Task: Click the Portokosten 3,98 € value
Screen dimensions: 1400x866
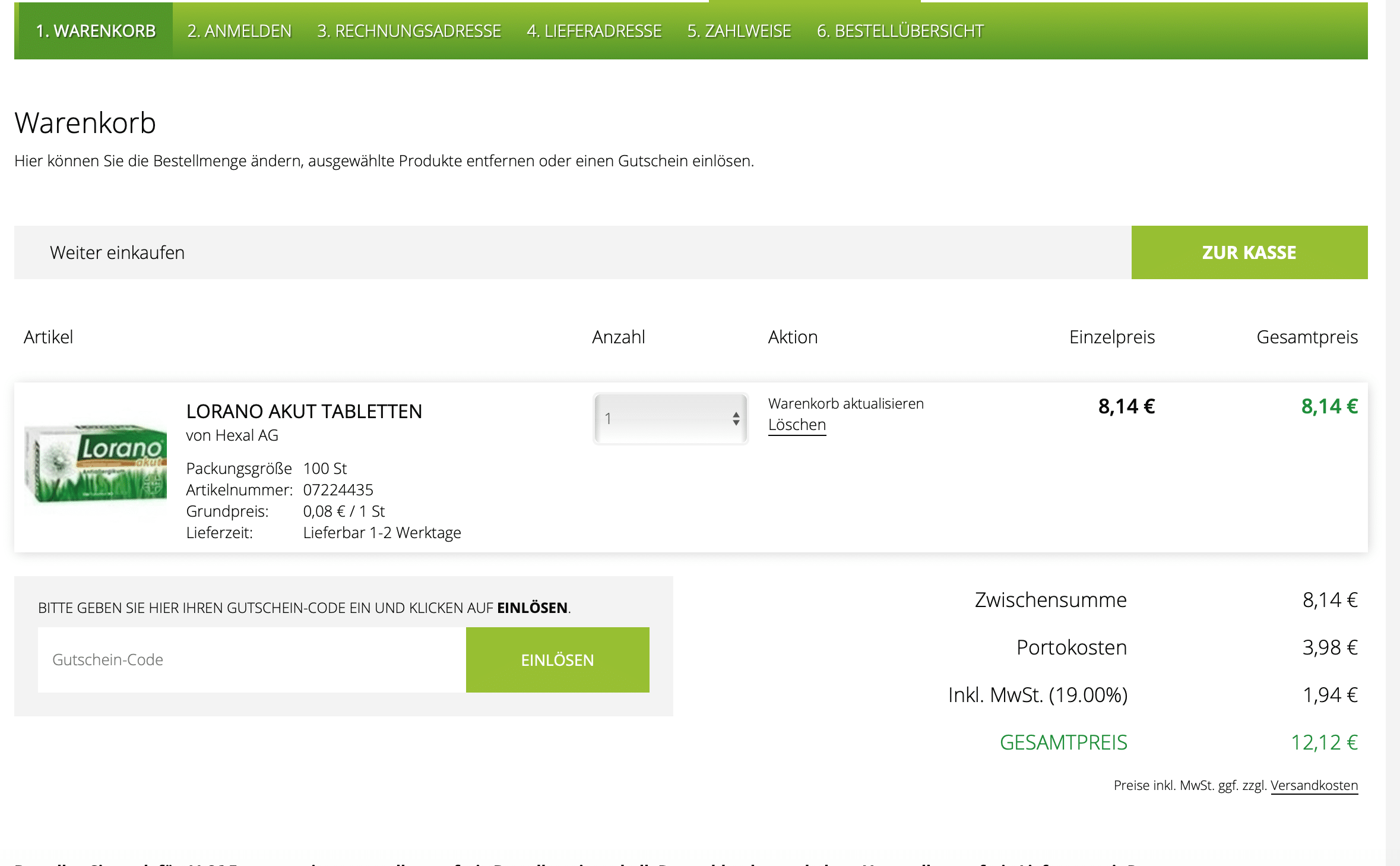Action: 1330,647
